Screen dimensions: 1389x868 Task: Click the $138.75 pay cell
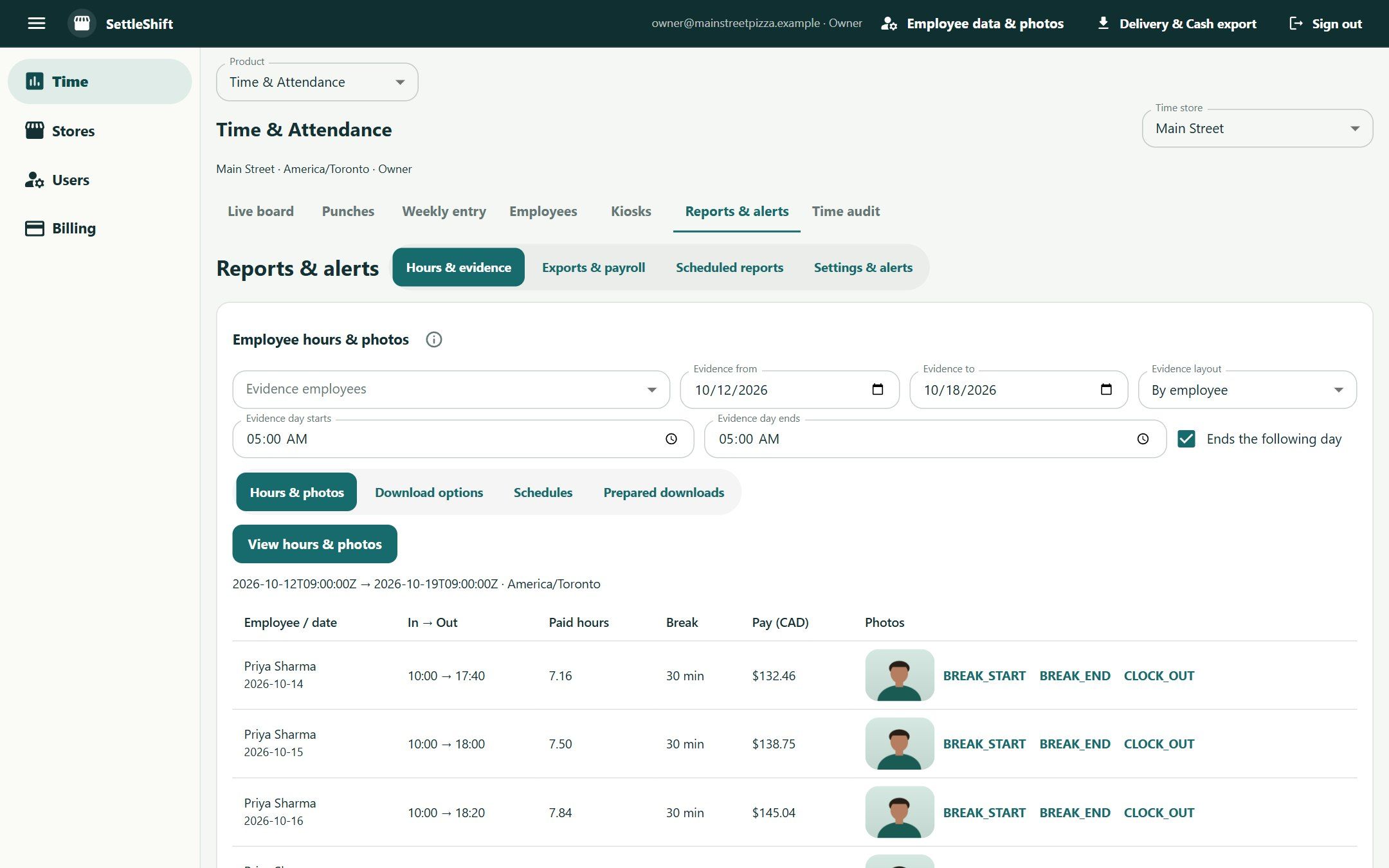click(x=774, y=744)
